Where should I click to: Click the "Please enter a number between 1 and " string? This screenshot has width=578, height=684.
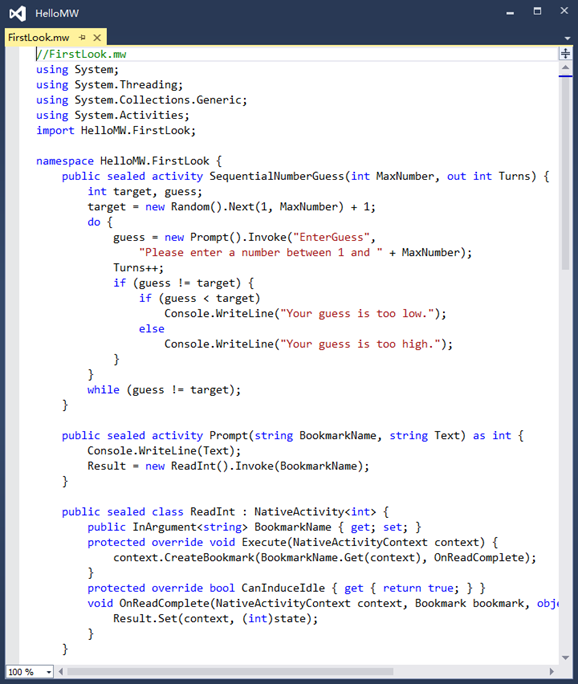[260, 253]
